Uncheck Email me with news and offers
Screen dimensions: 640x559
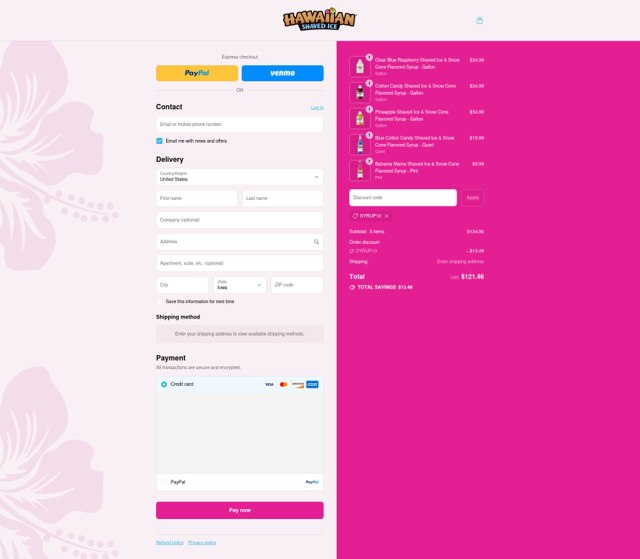[x=159, y=141]
